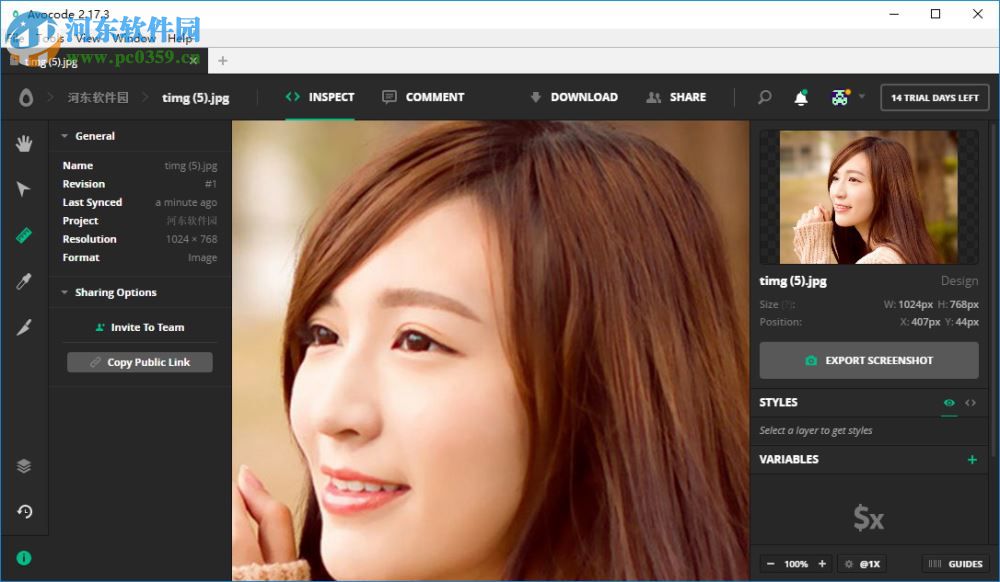Click the Resolution value 1024 × 768

point(191,239)
